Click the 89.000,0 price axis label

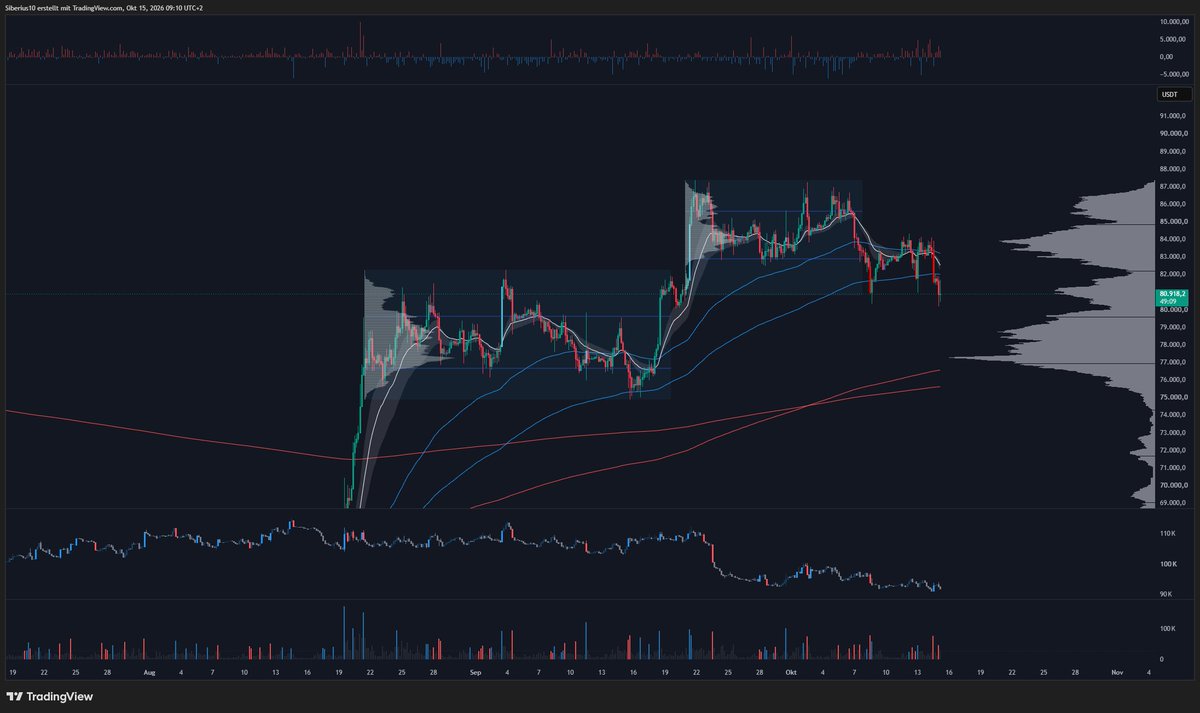click(1172, 151)
